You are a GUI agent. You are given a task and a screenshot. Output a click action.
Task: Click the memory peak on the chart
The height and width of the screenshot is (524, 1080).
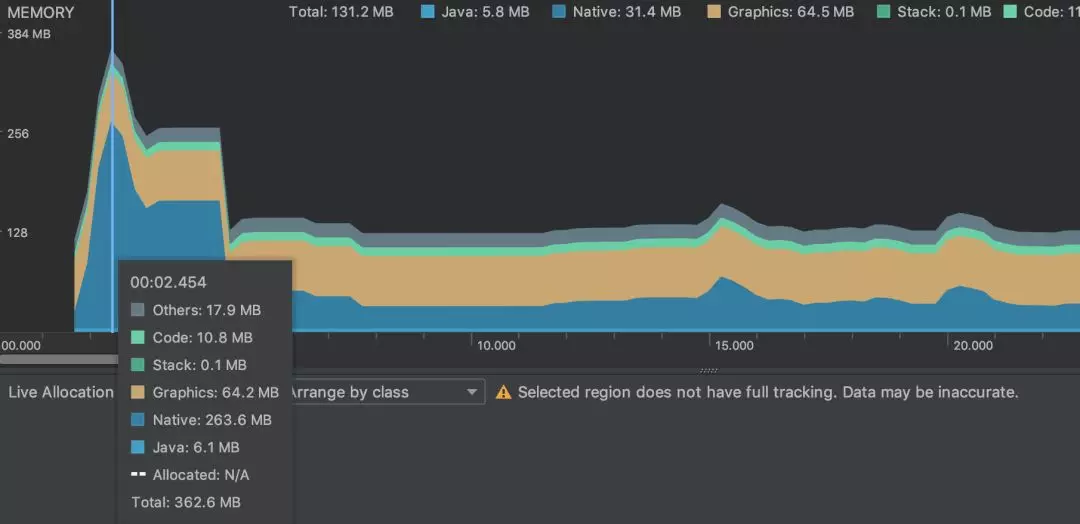click(x=112, y=52)
